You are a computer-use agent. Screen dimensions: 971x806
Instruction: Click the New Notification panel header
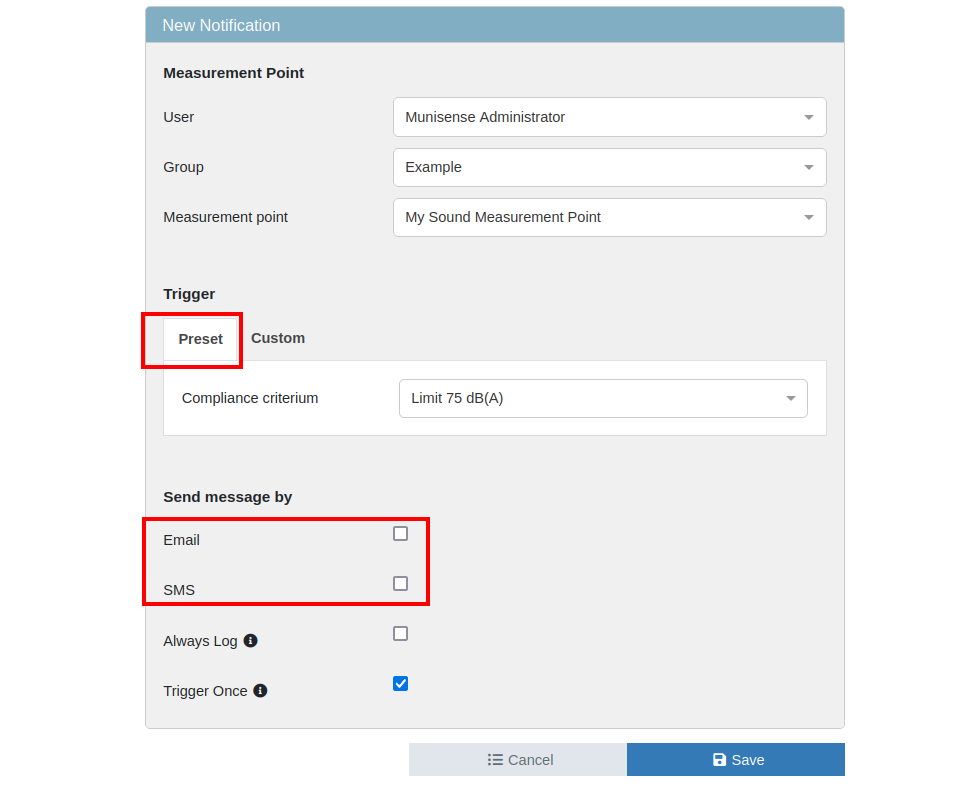pos(494,25)
